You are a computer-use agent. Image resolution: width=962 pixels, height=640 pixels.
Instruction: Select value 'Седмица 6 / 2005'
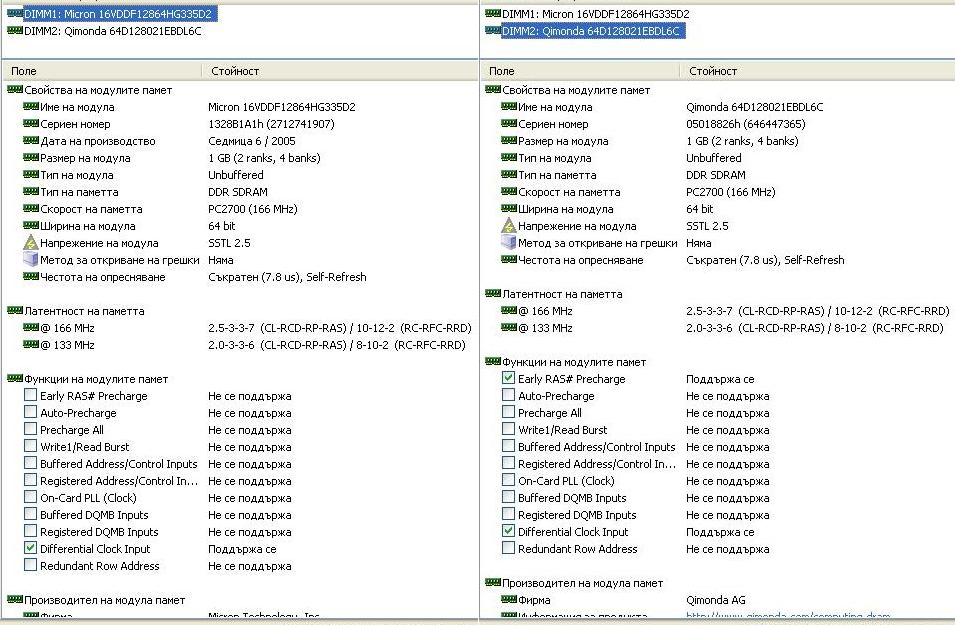point(252,141)
